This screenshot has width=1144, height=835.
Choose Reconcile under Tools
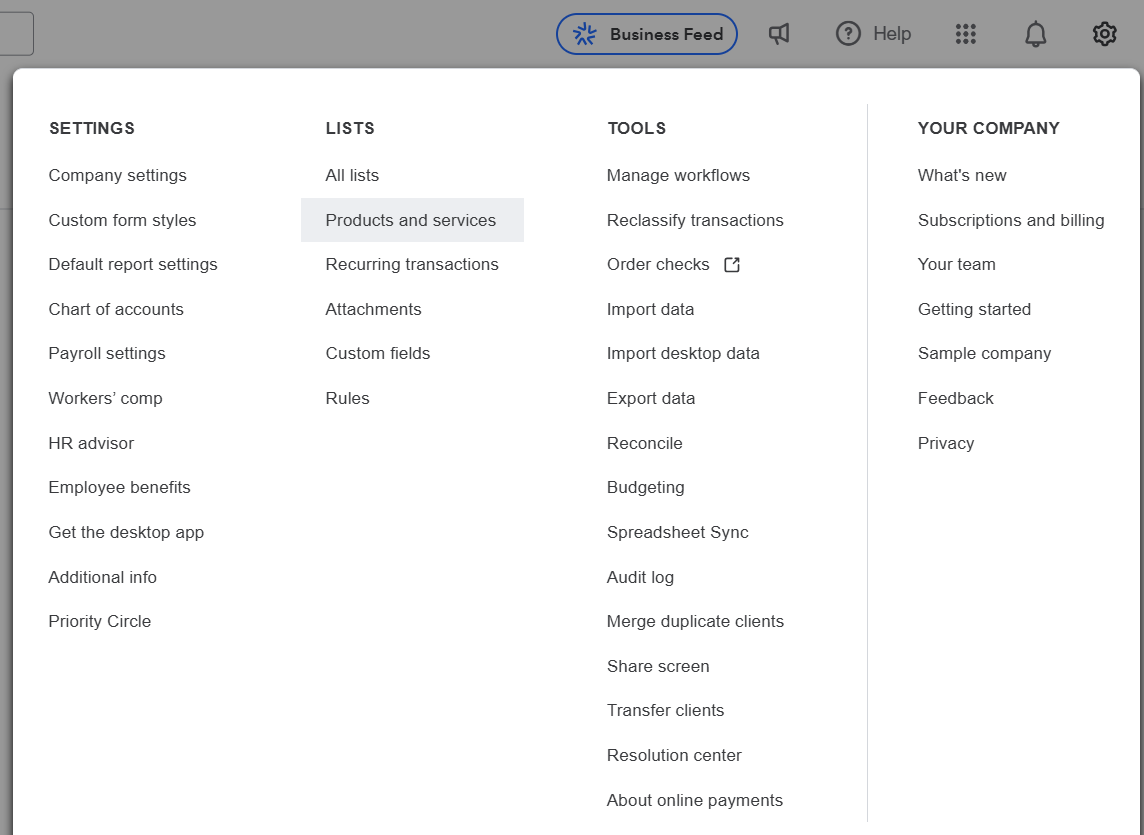point(644,443)
